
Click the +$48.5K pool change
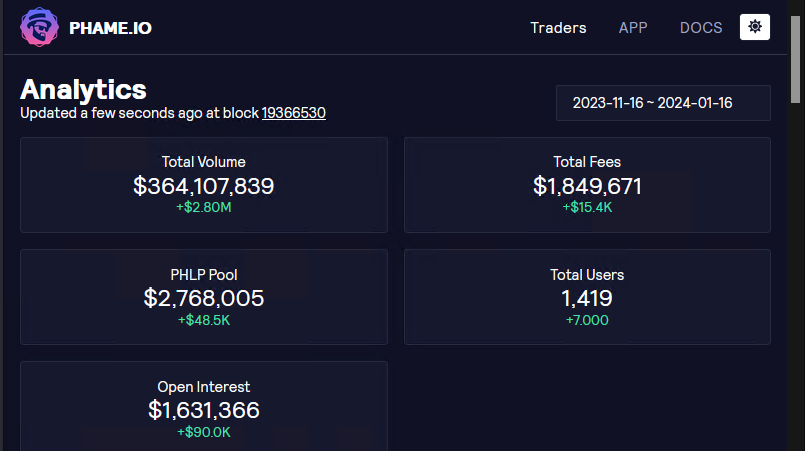click(x=204, y=321)
